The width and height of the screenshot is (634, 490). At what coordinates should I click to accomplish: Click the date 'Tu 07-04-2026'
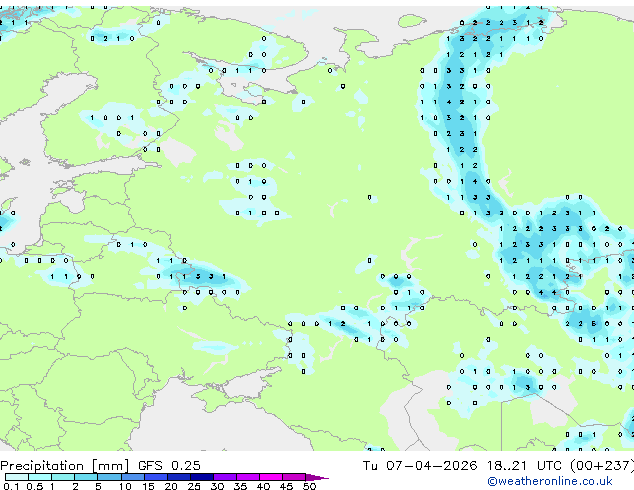coord(420,466)
